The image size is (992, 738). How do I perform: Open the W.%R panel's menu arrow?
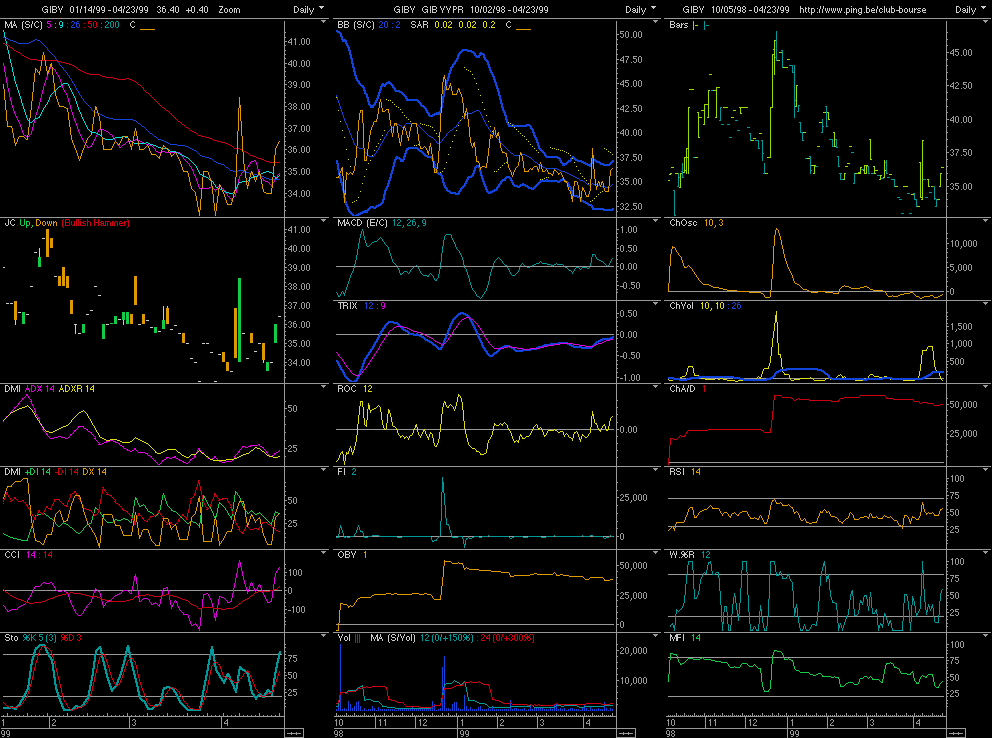(x=986, y=552)
